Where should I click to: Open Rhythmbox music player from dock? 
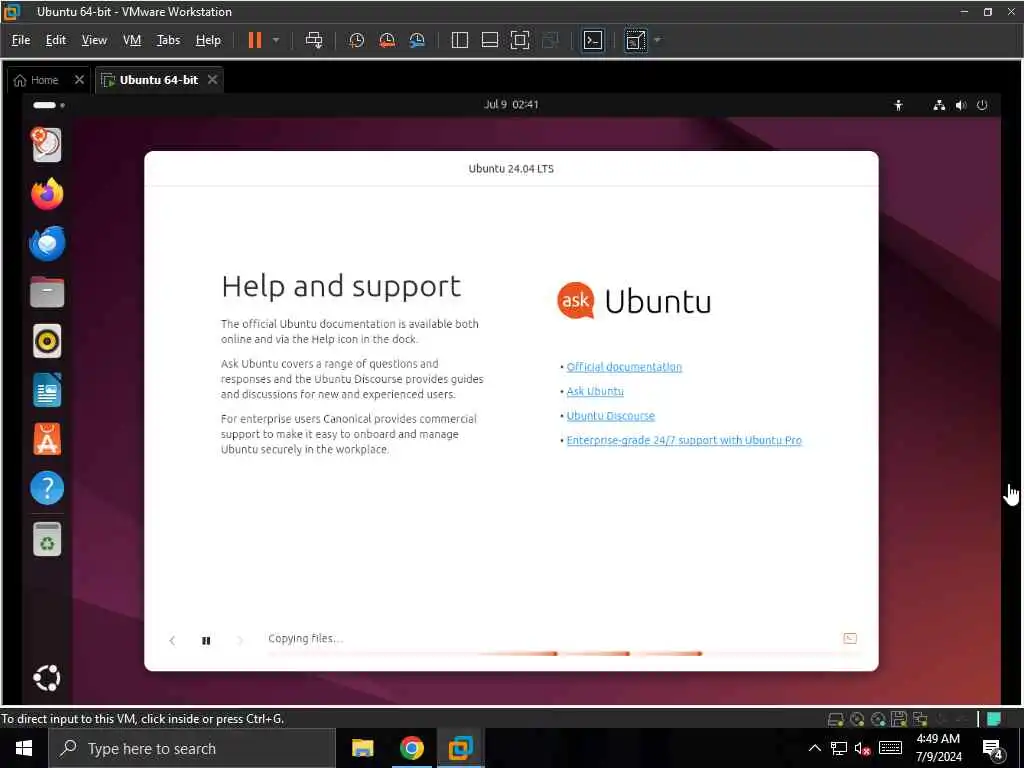[x=47, y=341]
